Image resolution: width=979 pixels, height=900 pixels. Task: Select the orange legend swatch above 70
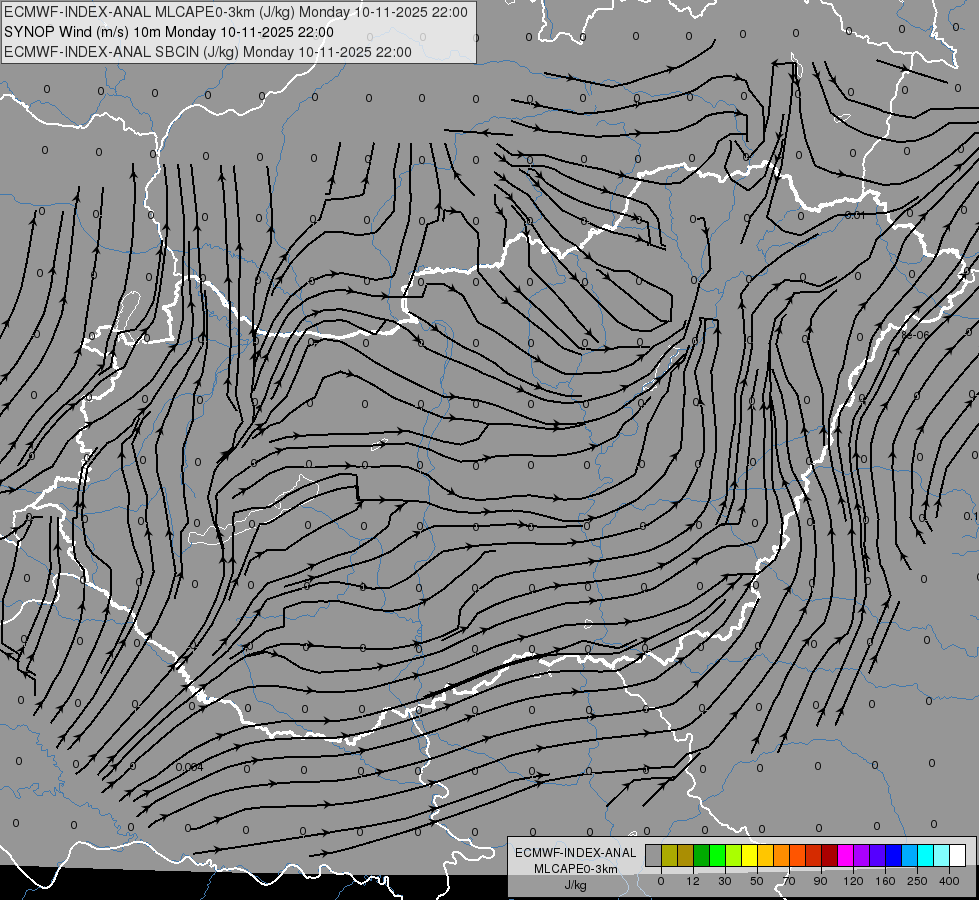pyautogui.click(x=782, y=855)
